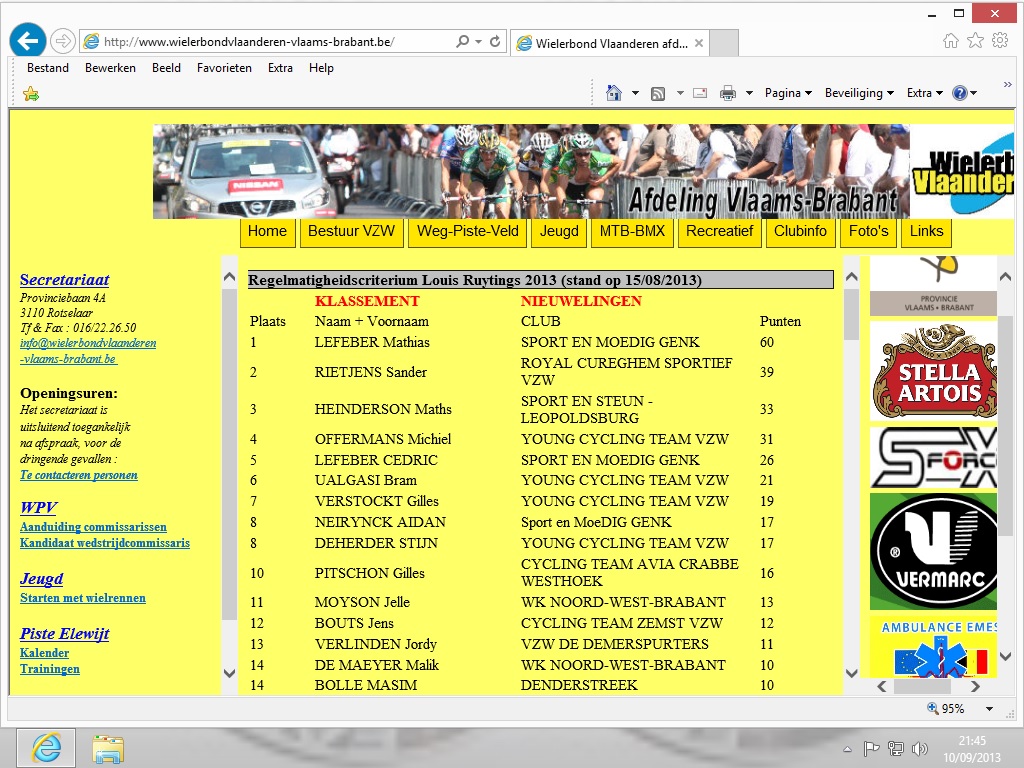Click the Read mail icon

coord(700,93)
